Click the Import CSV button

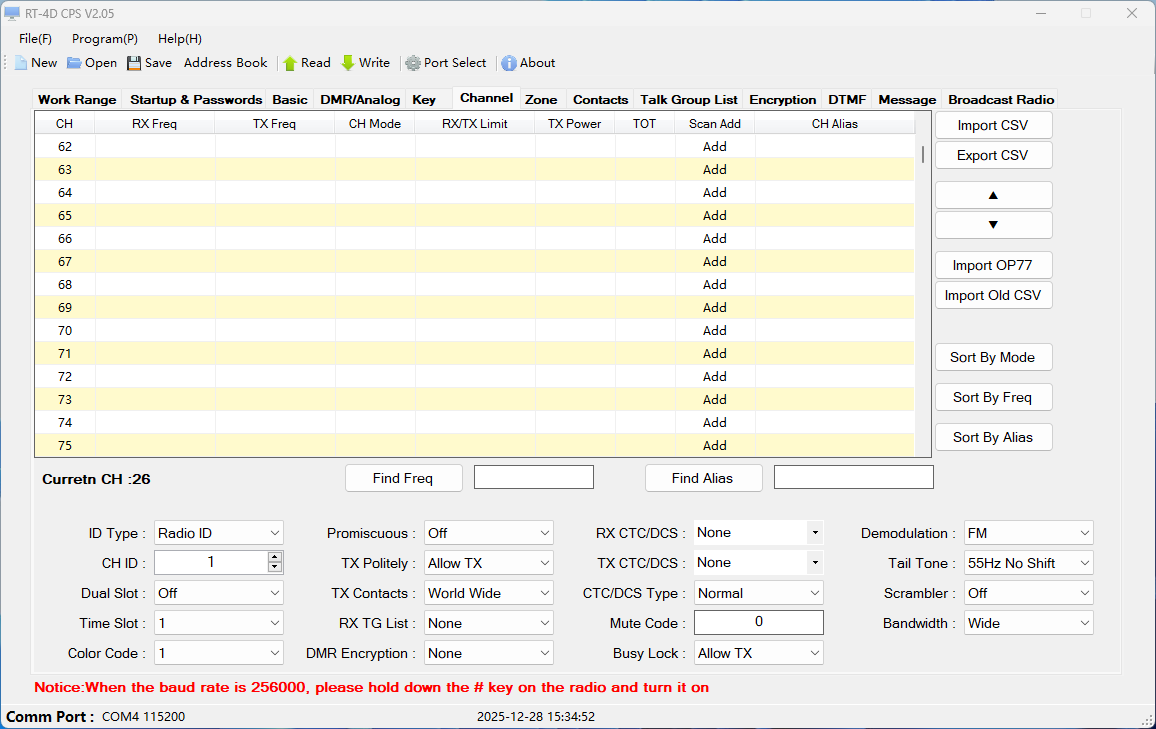tap(993, 125)
